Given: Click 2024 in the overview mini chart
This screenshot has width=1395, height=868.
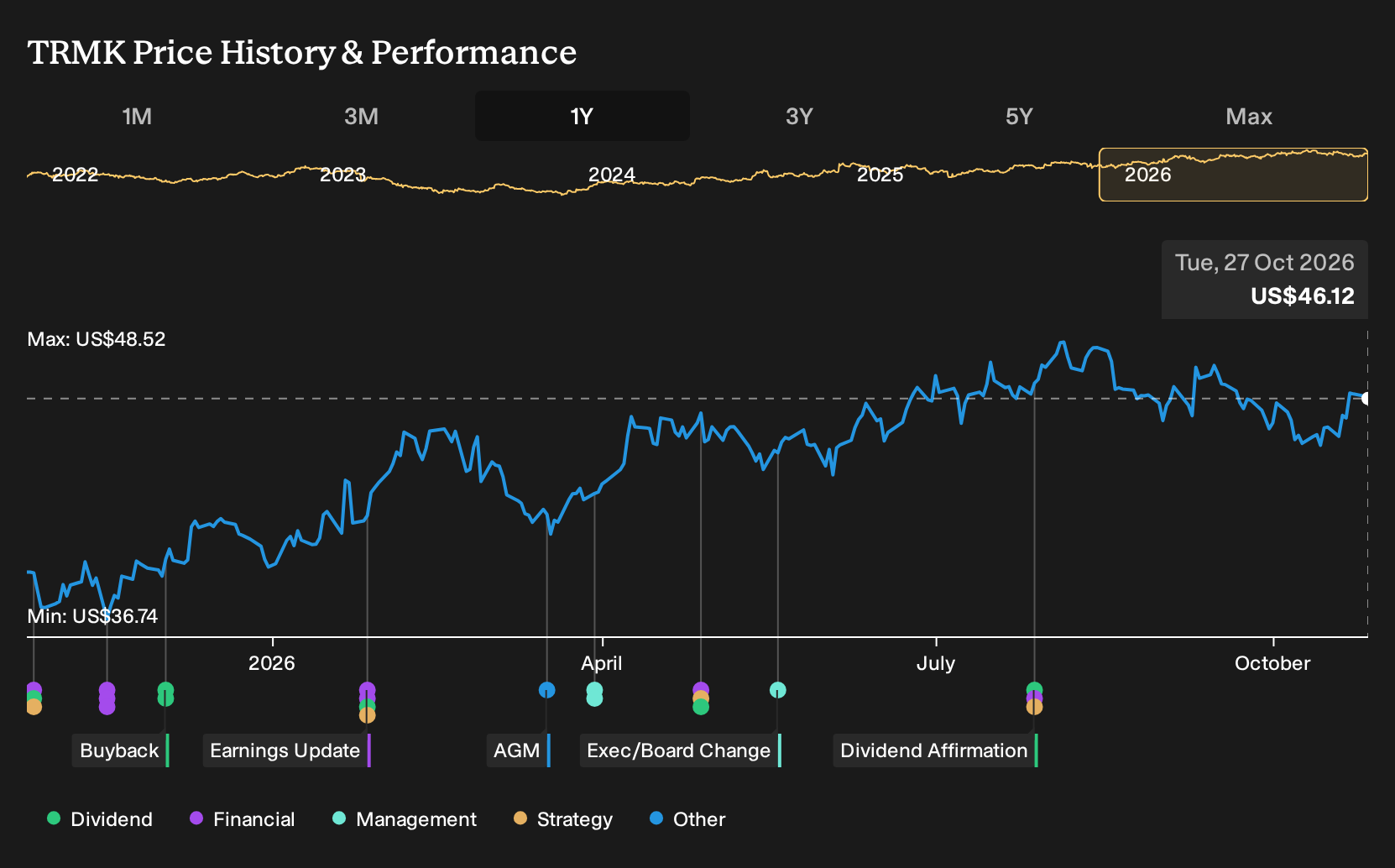Looking at the screenshot, I should [x=611, y=175].
